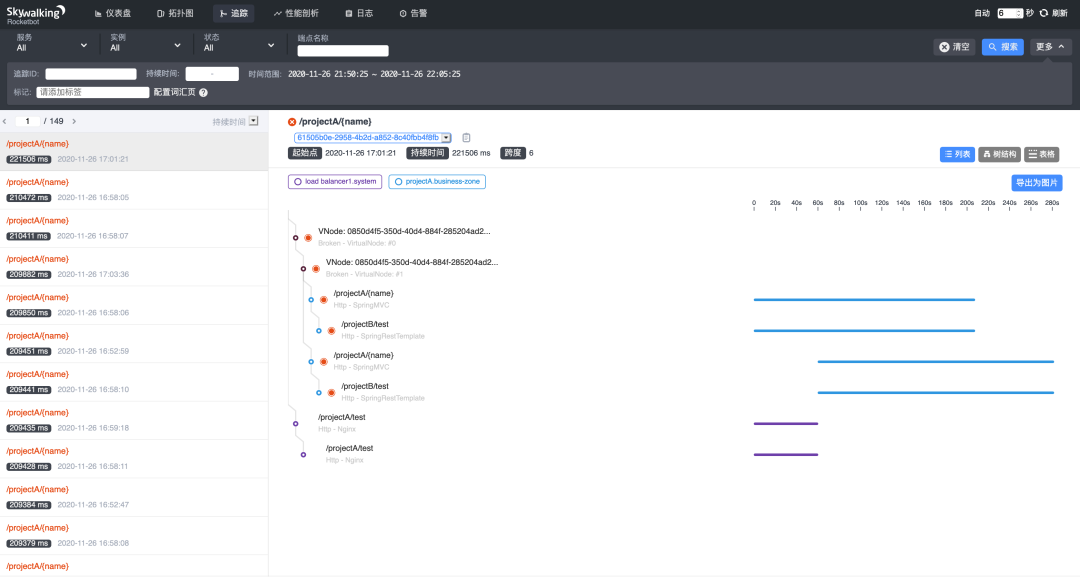1080x579 pixels.
Task: Go to previous page of trace list
Action: click(x=5, y=121)
